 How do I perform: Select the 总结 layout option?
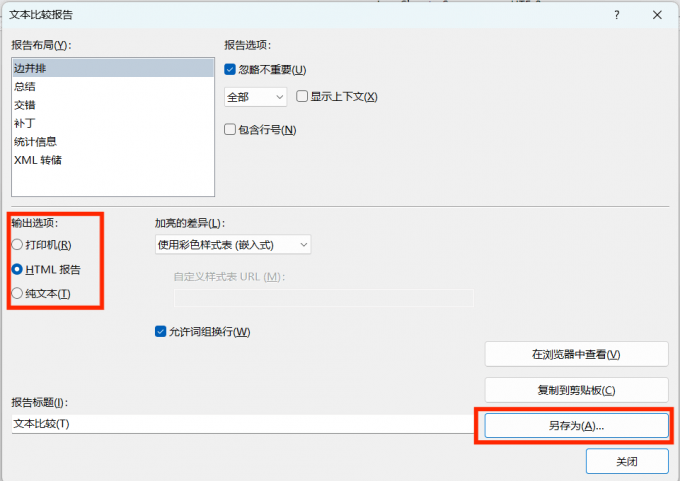113,86
